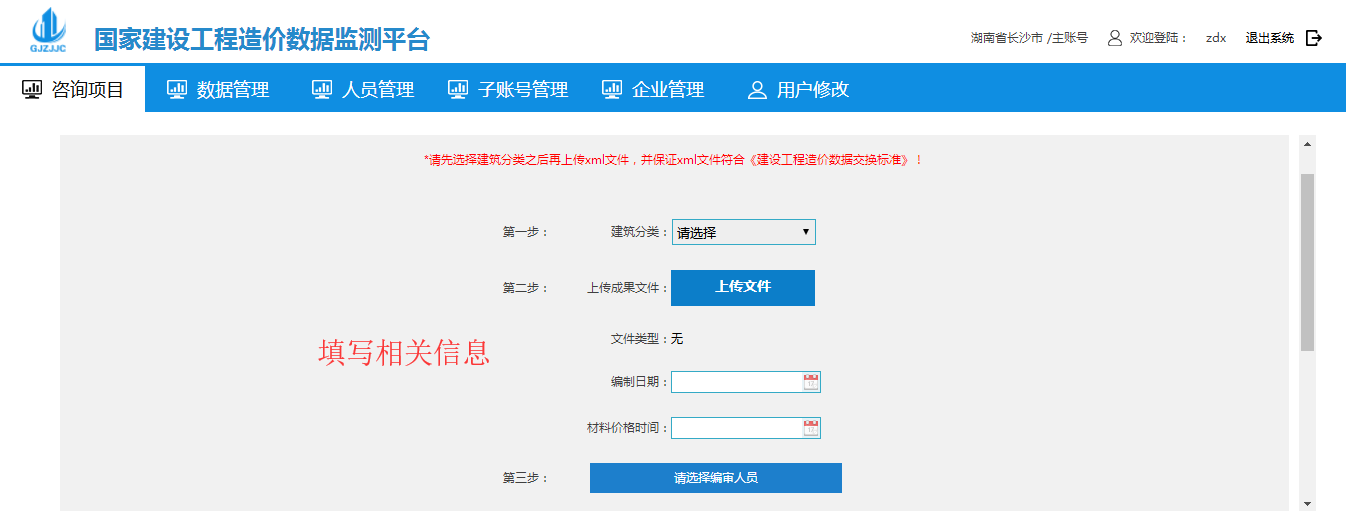Go to 企业管理 tab
The image size is (1346, 511).
tap(653, 89)
